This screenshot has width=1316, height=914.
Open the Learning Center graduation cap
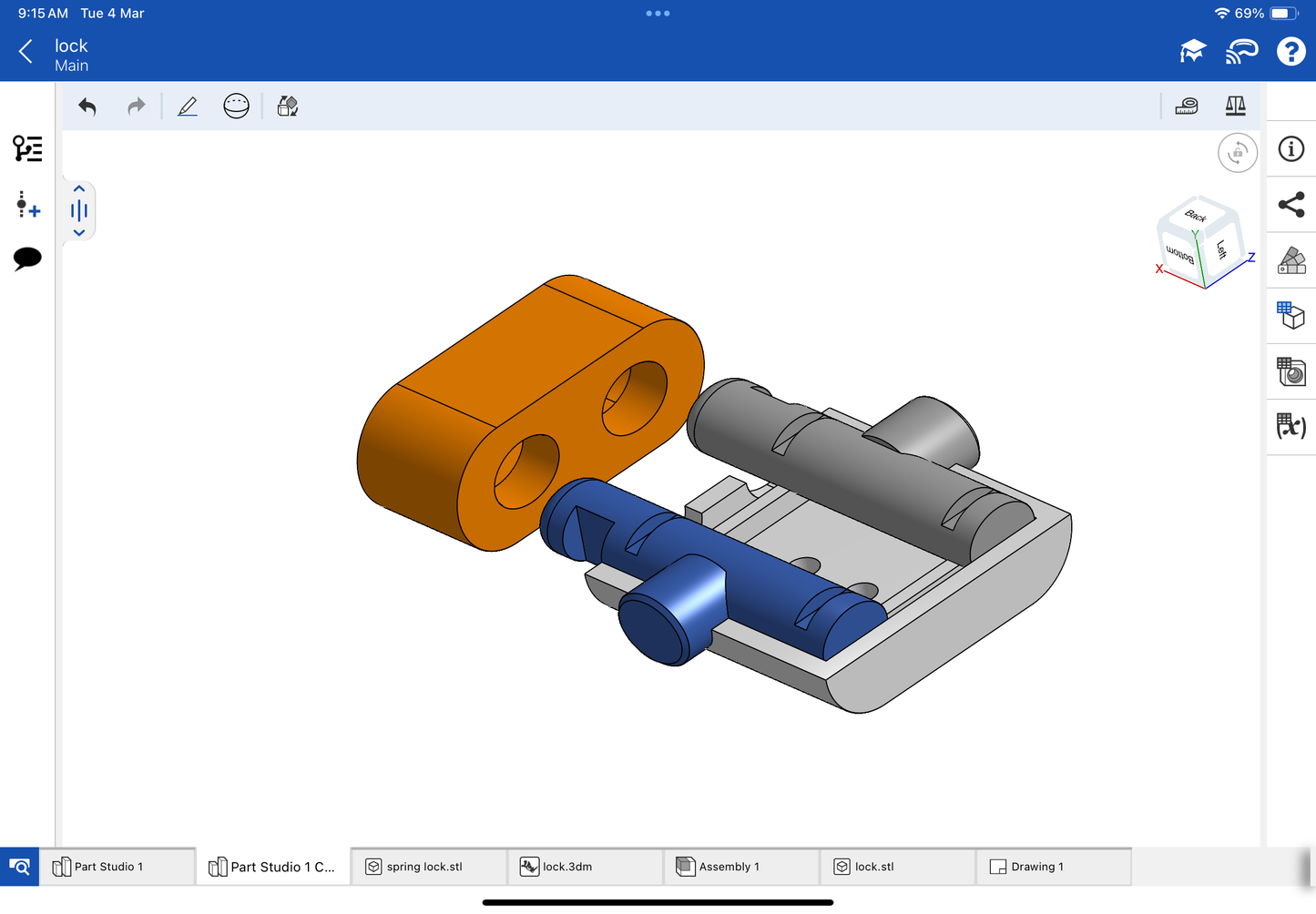click(x=1192, y=52)
